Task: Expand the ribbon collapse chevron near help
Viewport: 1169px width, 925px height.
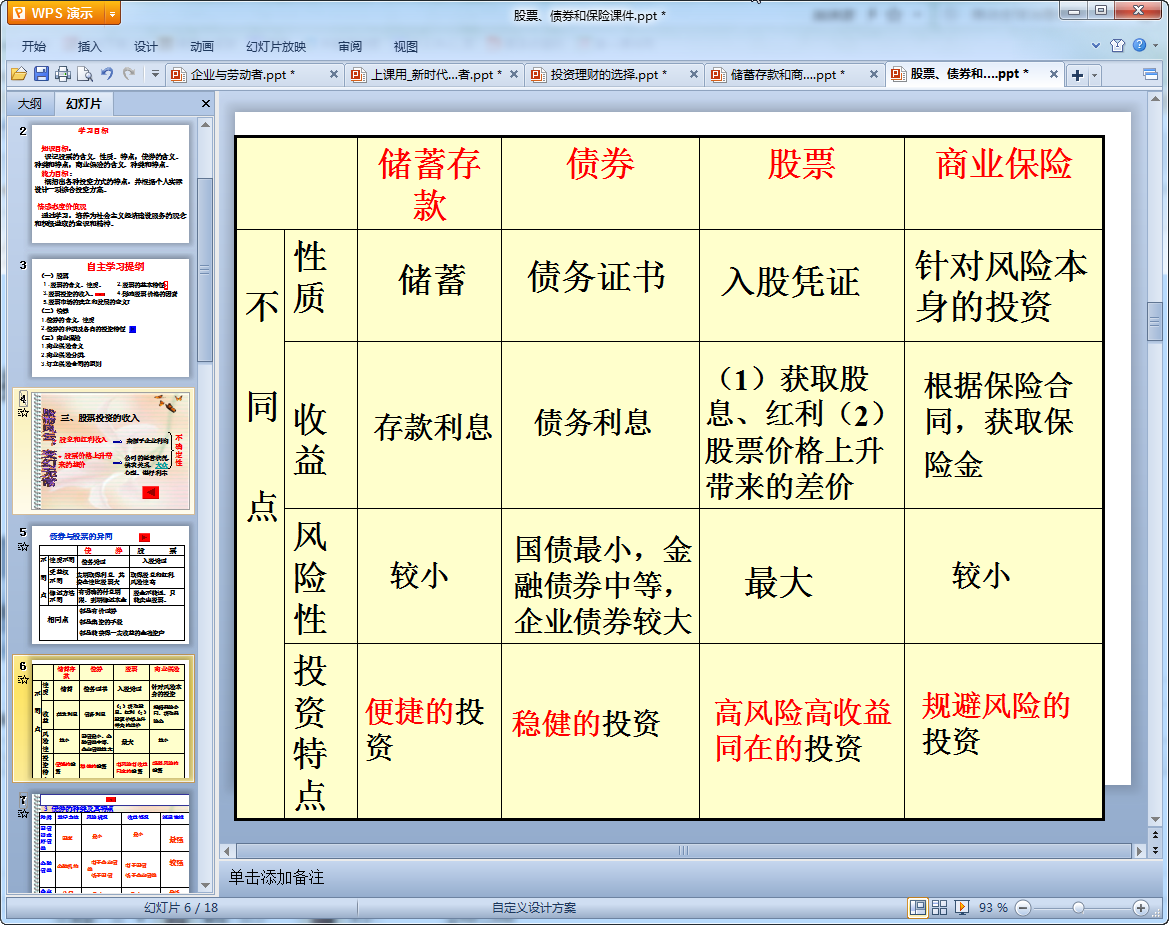Action: pos(1096,45)
